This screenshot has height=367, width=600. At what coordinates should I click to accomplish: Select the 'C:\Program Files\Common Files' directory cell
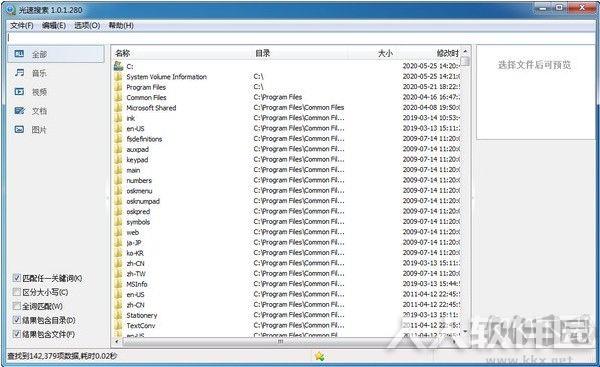click(x=298, y=108)
